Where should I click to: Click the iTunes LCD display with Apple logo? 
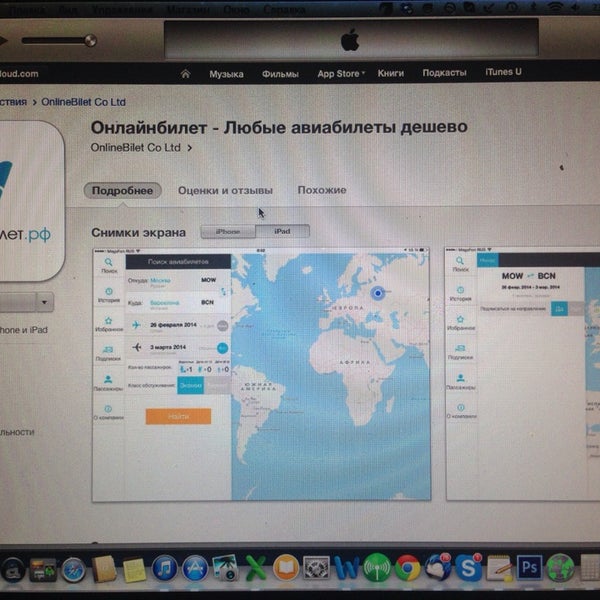click(351, 39)
